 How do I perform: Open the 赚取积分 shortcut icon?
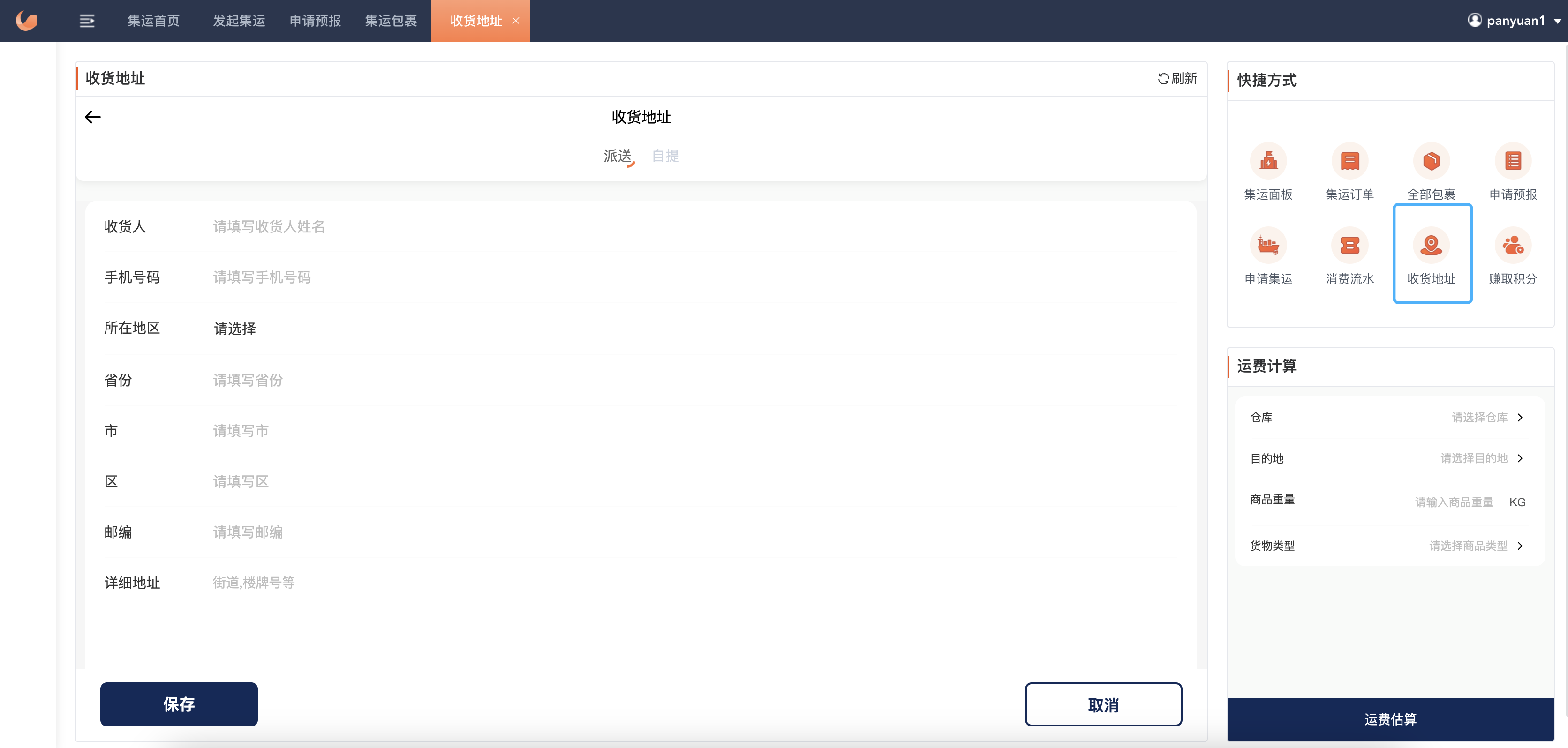[x=1513, y=245]
